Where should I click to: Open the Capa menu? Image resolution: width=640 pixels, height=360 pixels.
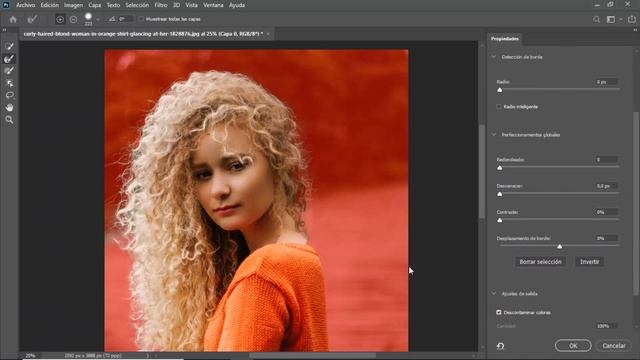point(95,5)
